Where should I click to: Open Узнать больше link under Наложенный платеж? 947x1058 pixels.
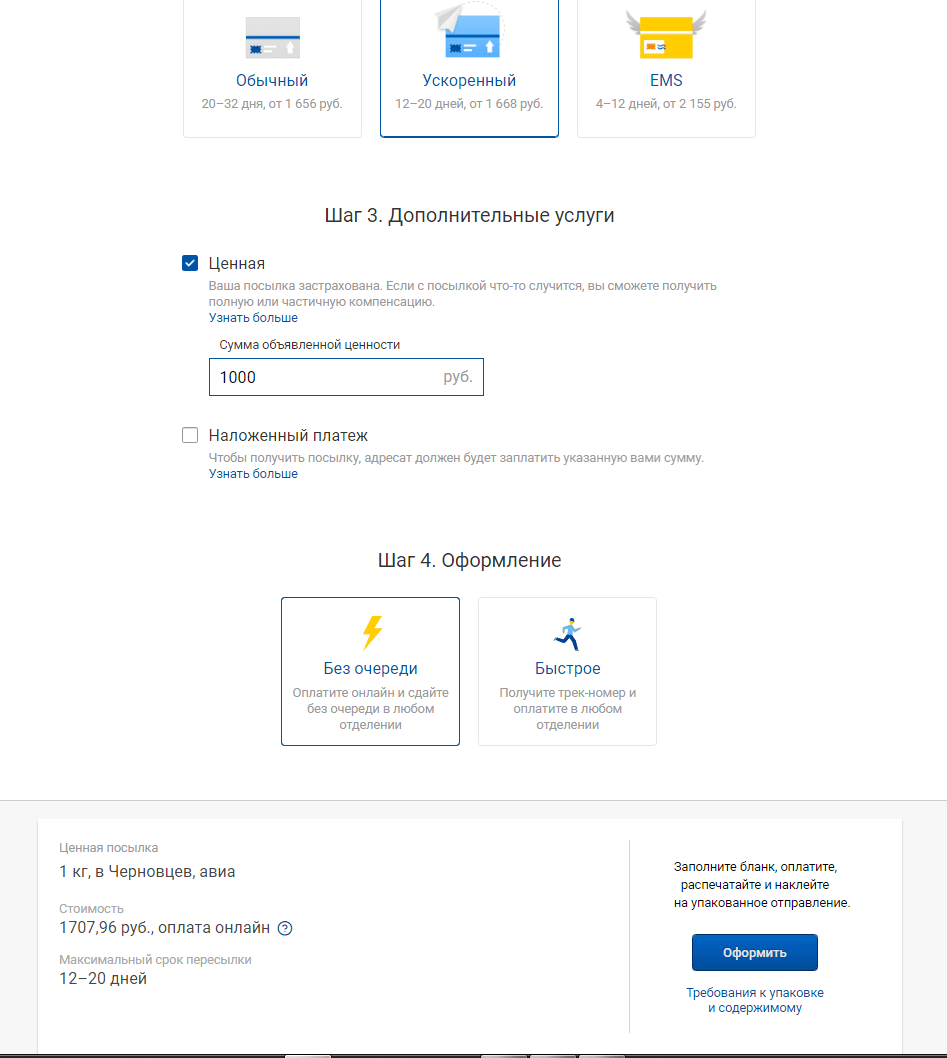tap(253, 474)
